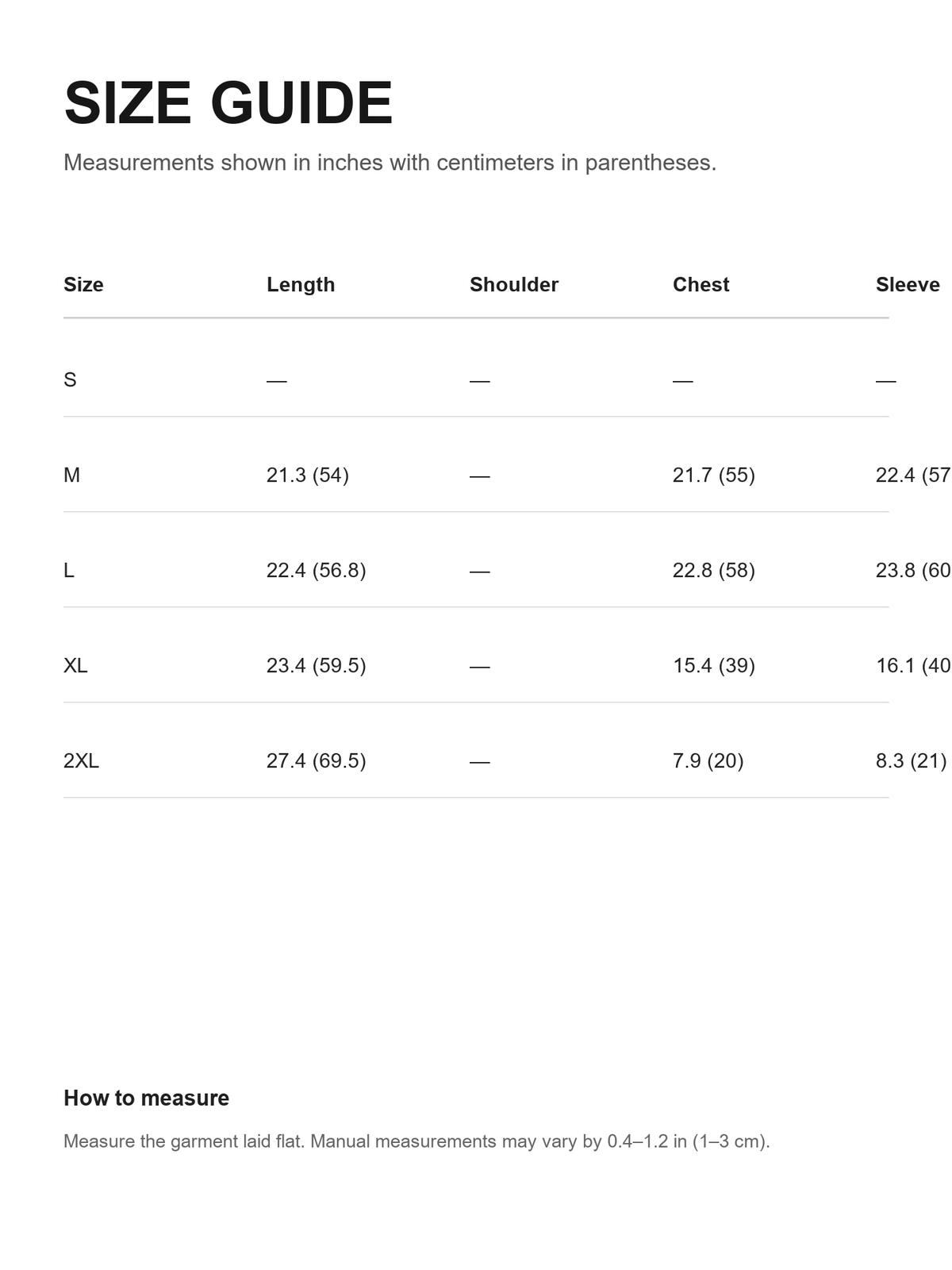Select the Shoulder column header
The width and height of the screenshot is (952, 1270).
(x=514, y=284)
